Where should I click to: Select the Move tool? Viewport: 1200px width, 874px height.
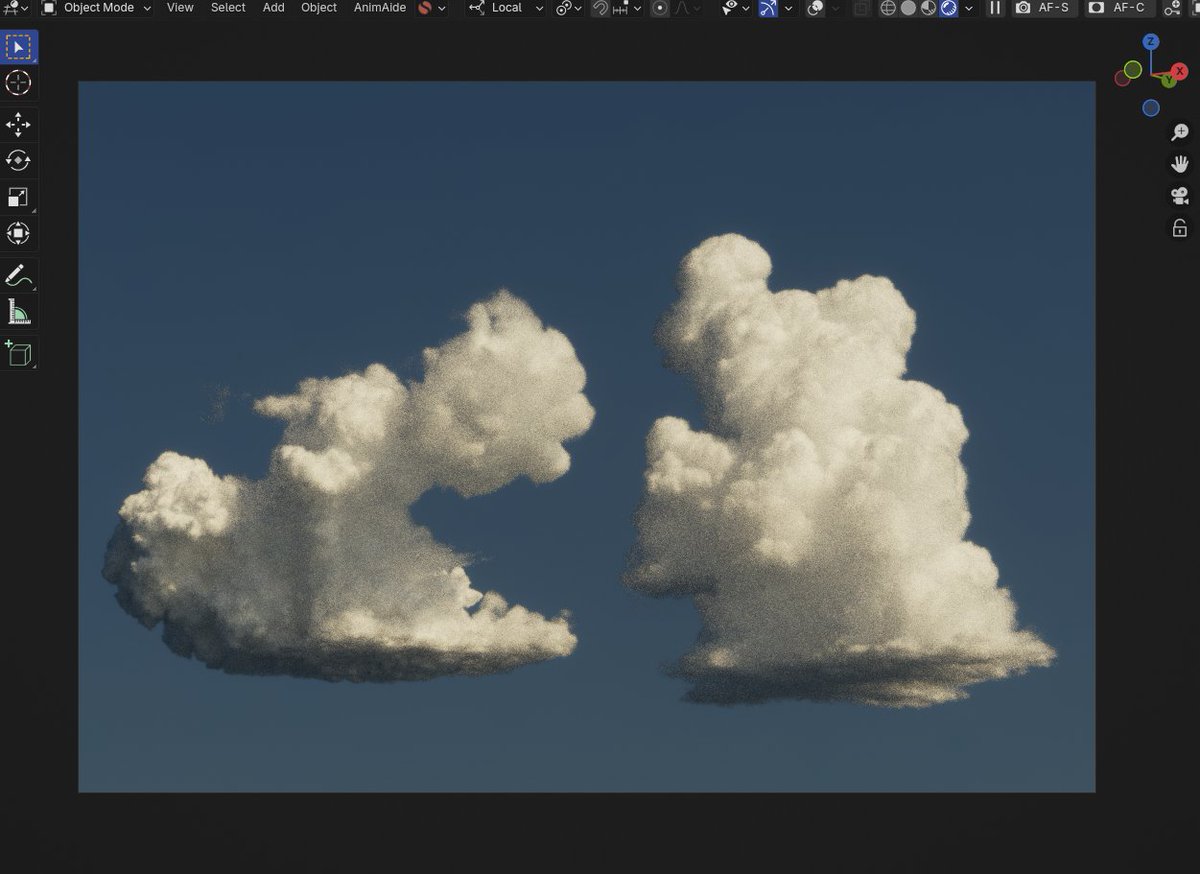pos(18,125)
